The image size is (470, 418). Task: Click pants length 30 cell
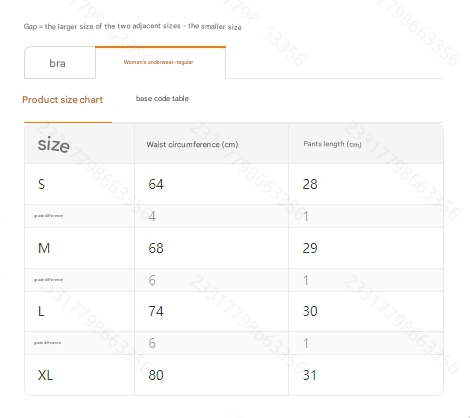click(310, 311)
